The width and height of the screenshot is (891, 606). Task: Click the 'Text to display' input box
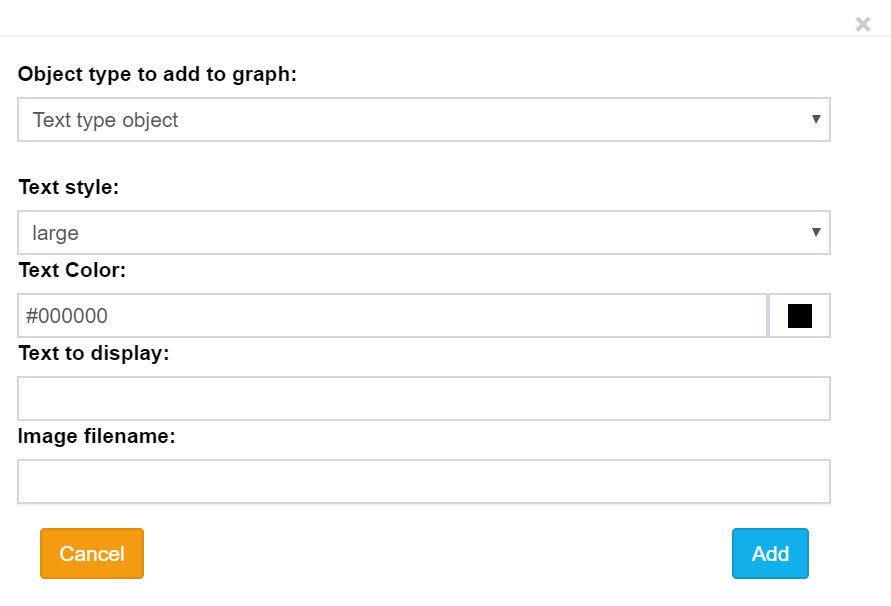tap(424, 398)
